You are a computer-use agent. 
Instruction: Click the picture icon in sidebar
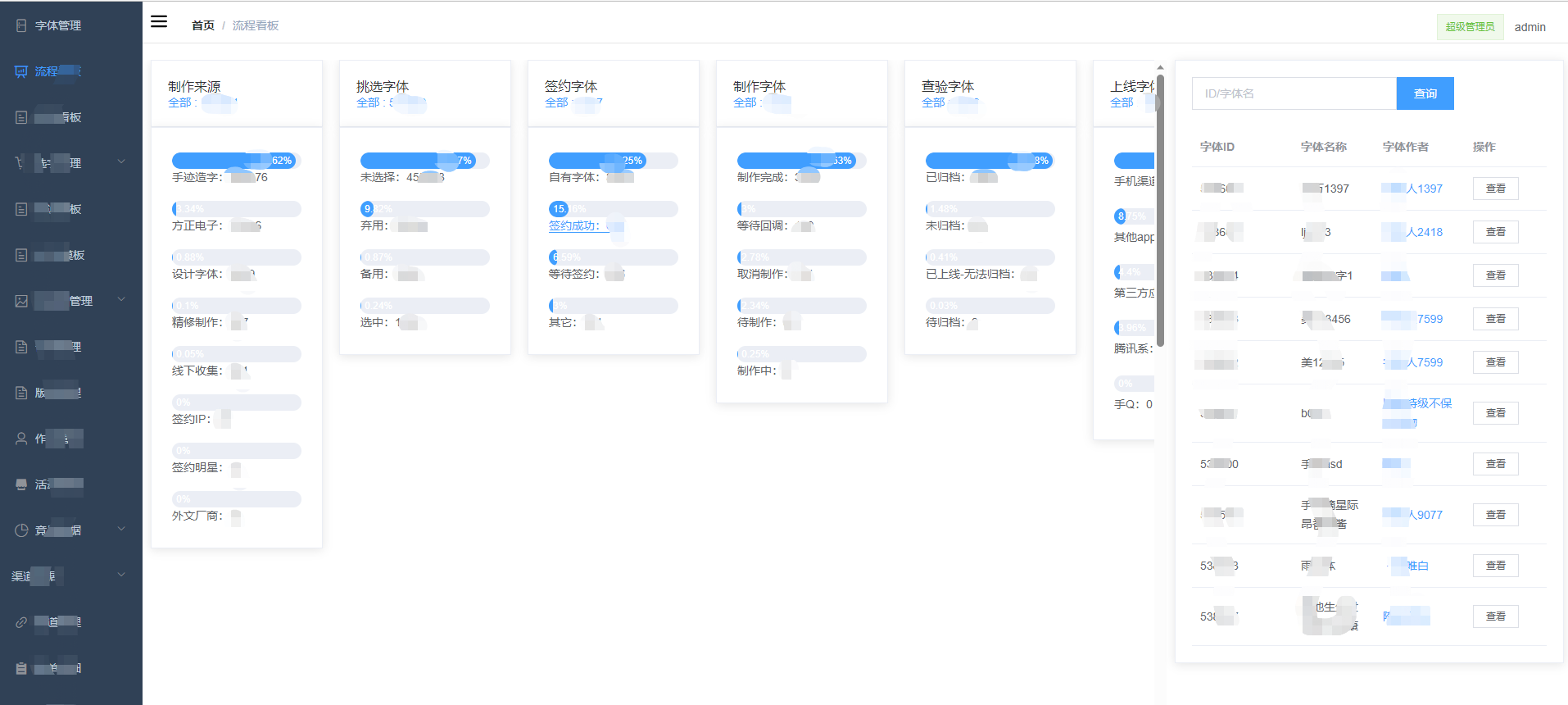pyautogui.click(x=21, y=301)
